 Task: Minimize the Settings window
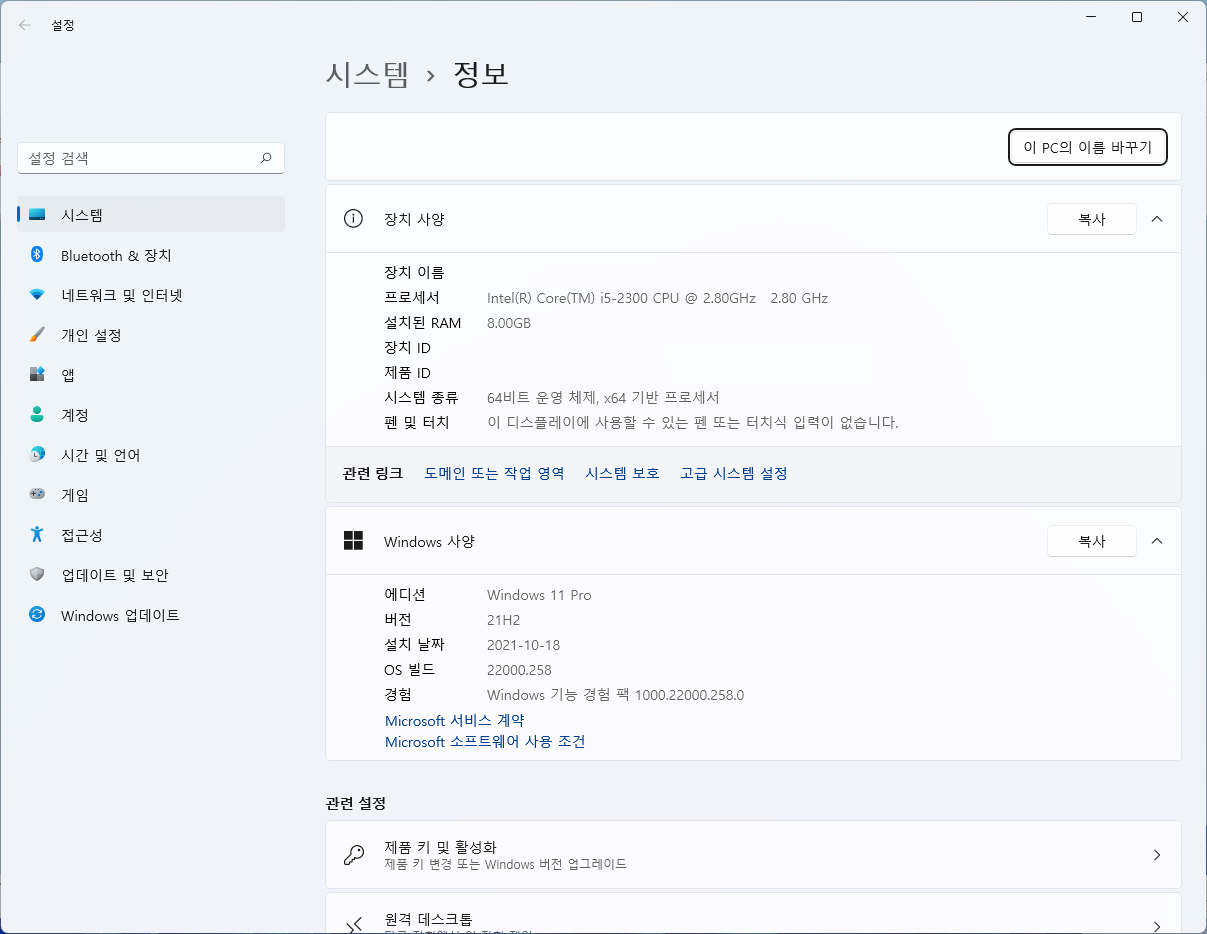click(1091, 17)
